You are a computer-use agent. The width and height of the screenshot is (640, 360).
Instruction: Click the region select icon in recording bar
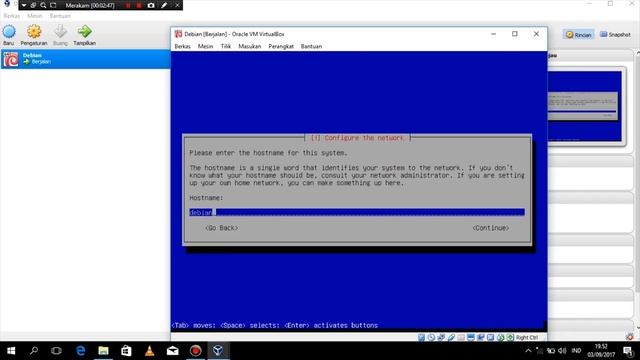pos(53,5)
